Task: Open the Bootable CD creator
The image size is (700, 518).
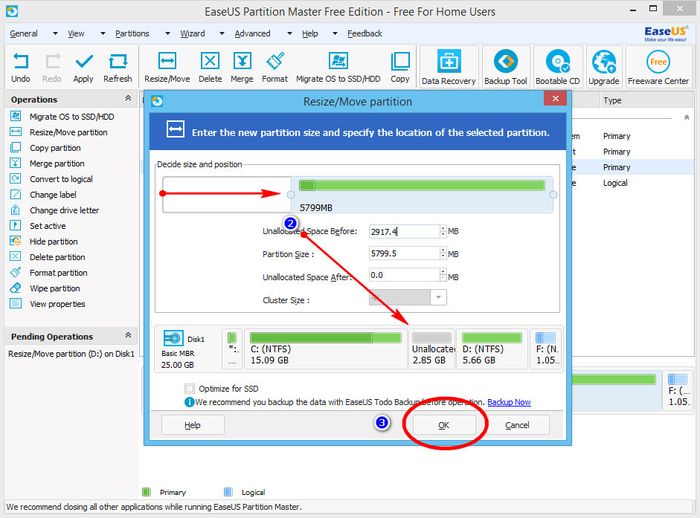Action: tap(558, 67)
